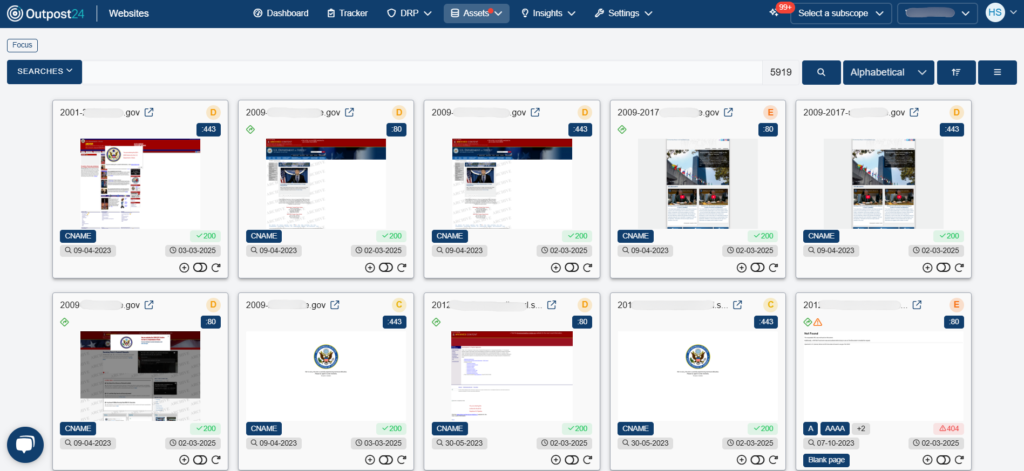
Task: Open notifications icon with 99+ badge
Action: pyautogui.click(x=775, y=13)
